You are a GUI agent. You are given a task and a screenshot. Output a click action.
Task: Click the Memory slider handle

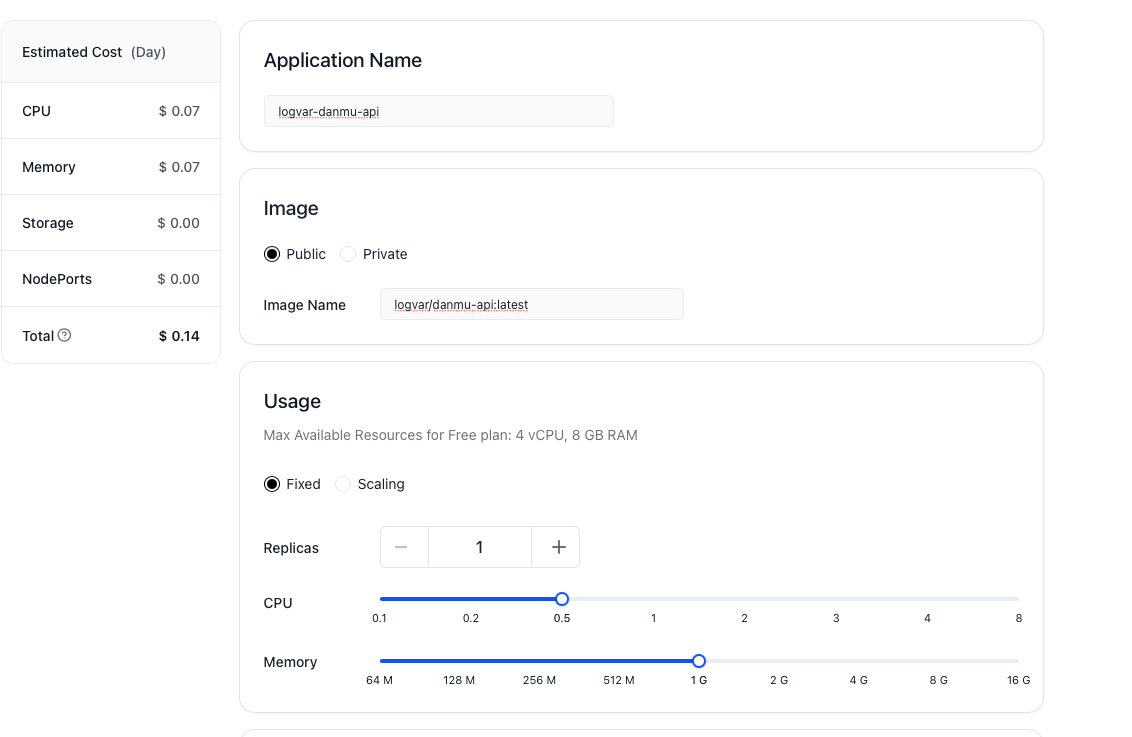pos(699,661)
